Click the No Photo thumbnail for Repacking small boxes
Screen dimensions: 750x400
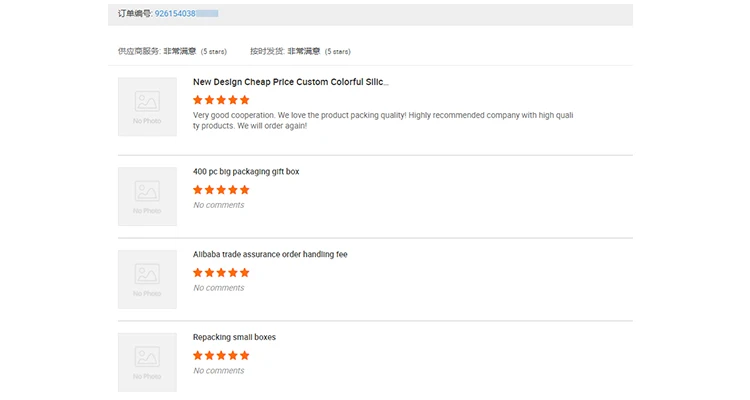pyautogui.click(x=147, y=361)
